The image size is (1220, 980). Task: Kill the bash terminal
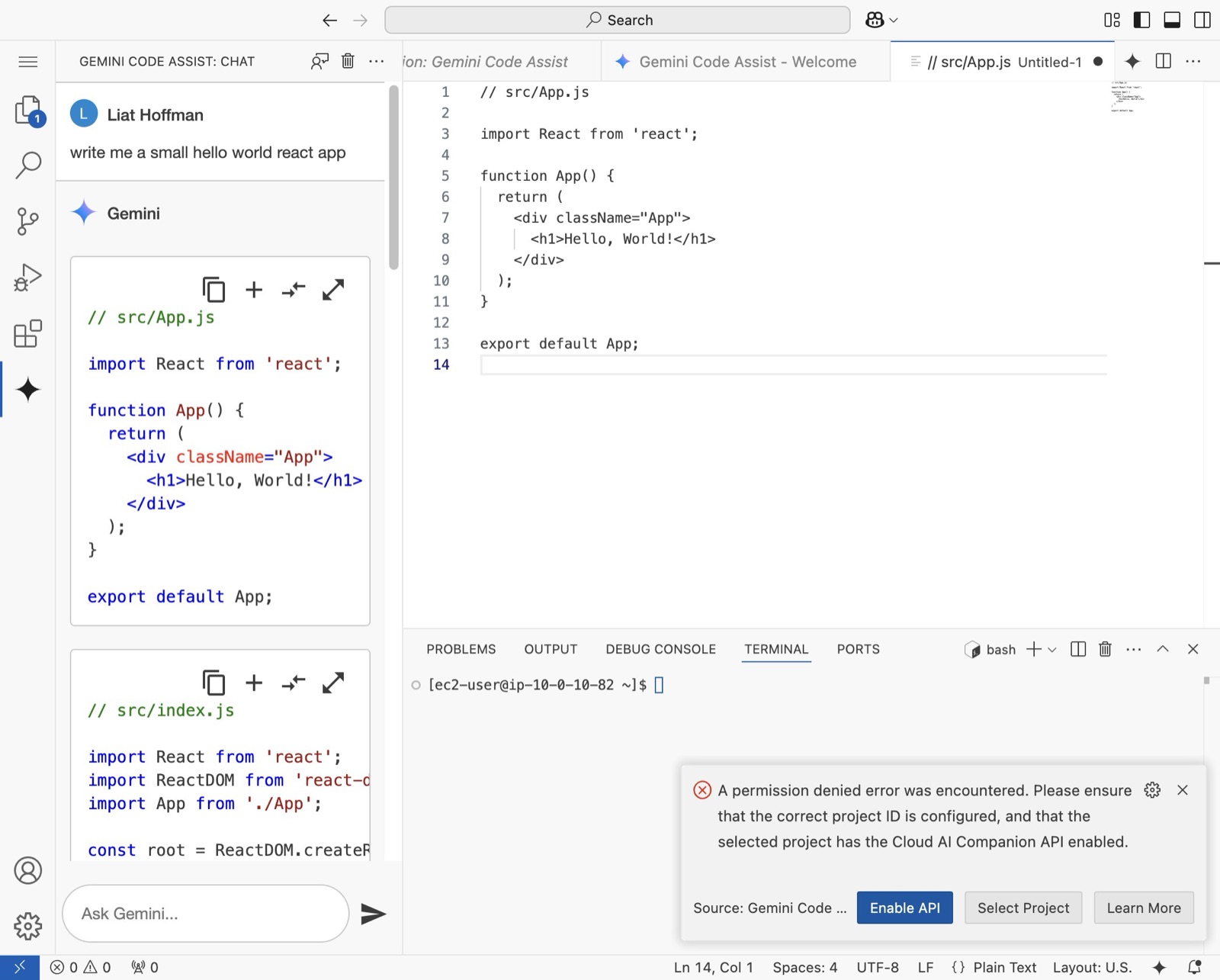coord(1105,649)
